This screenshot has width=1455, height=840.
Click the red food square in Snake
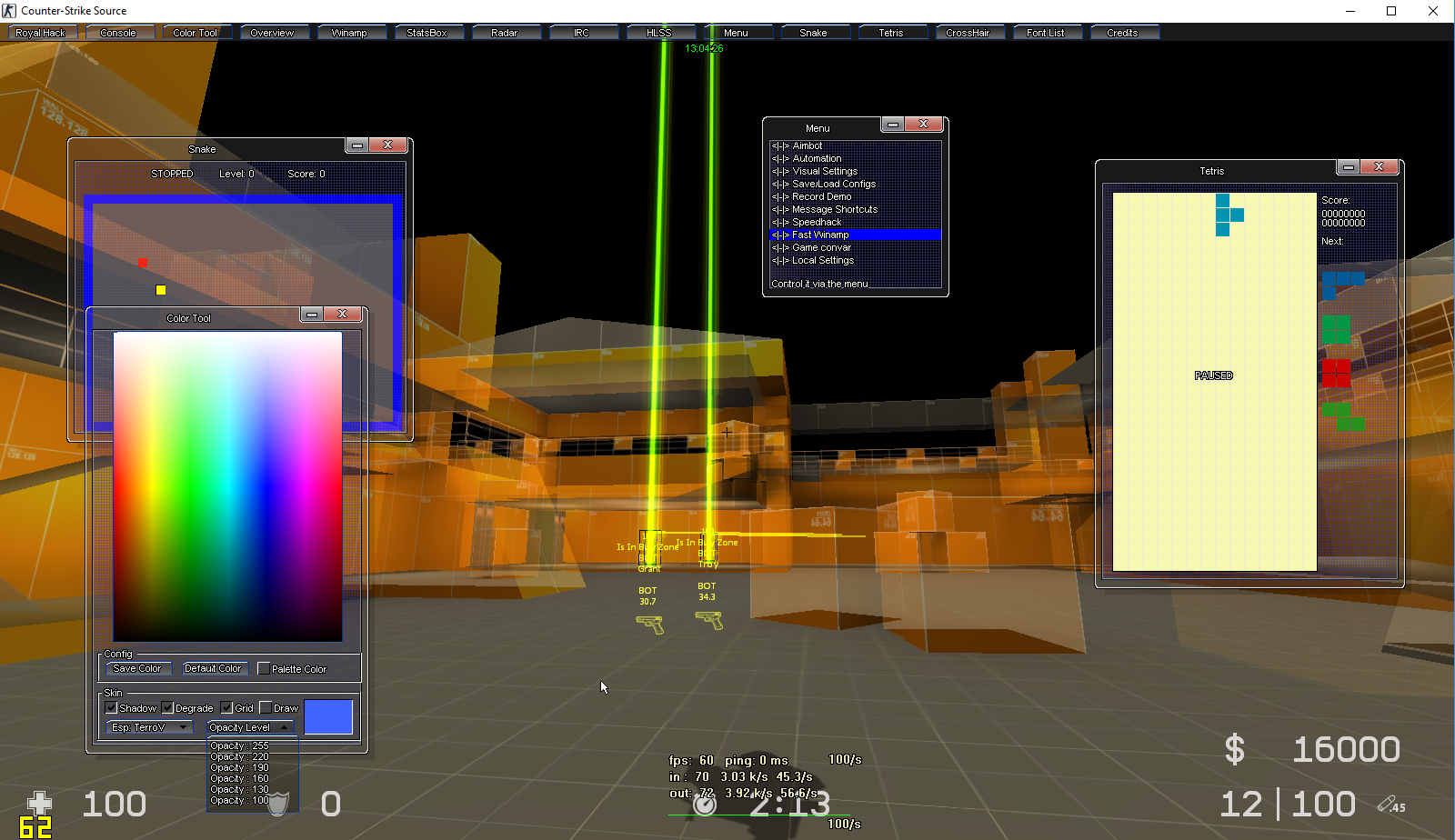pyautogui.click(x=143, y=263)
